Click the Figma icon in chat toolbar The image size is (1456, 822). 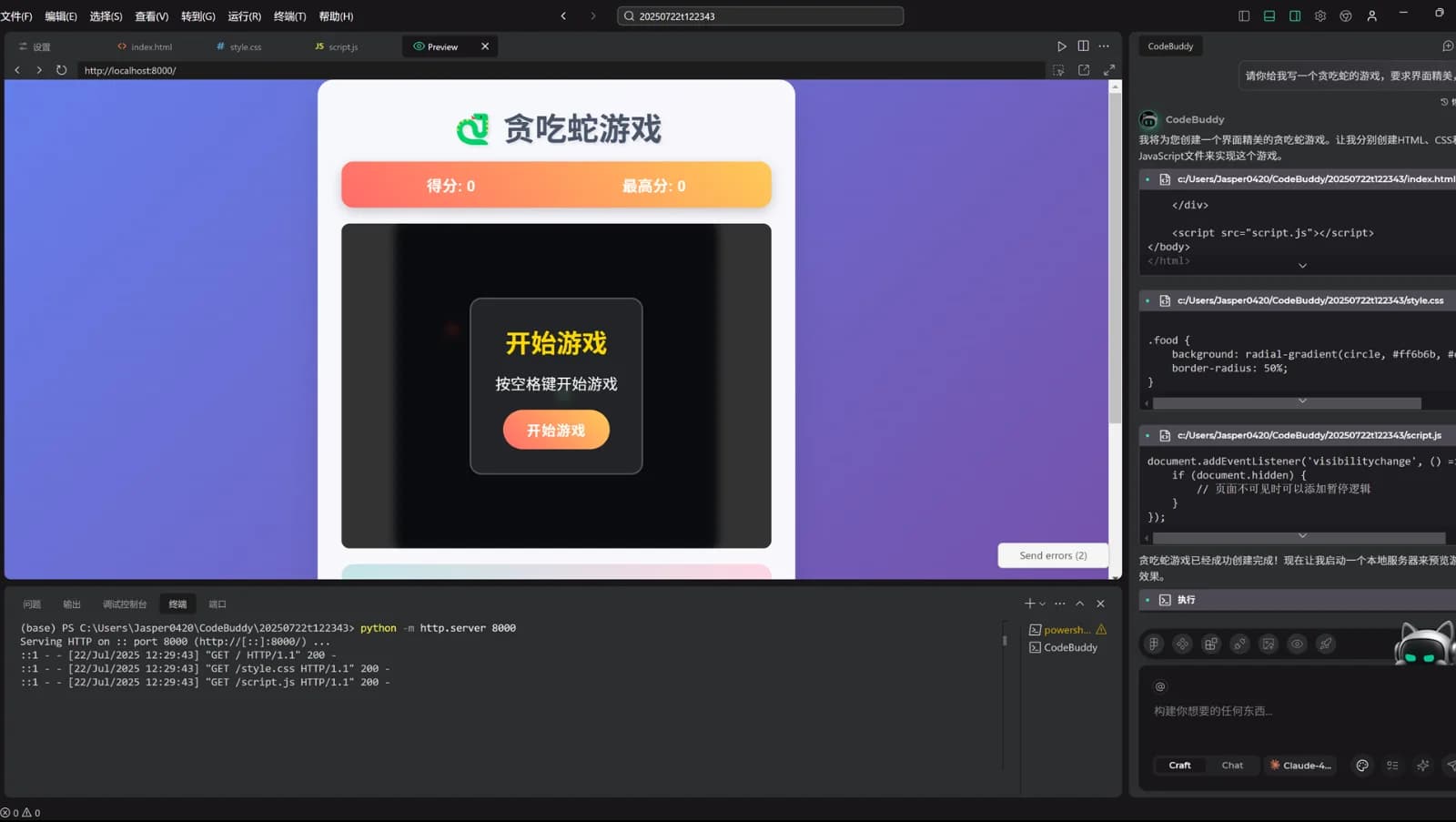(x=1154, y=644)
